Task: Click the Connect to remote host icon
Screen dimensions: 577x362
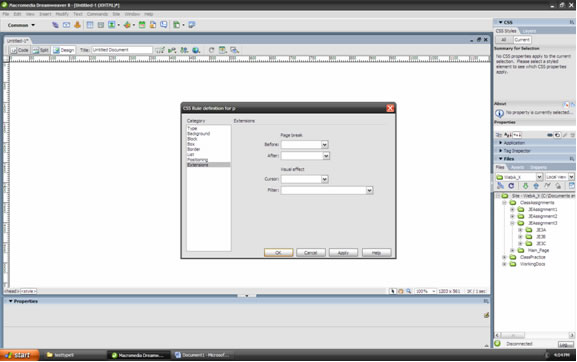Action: click(500, 186)
